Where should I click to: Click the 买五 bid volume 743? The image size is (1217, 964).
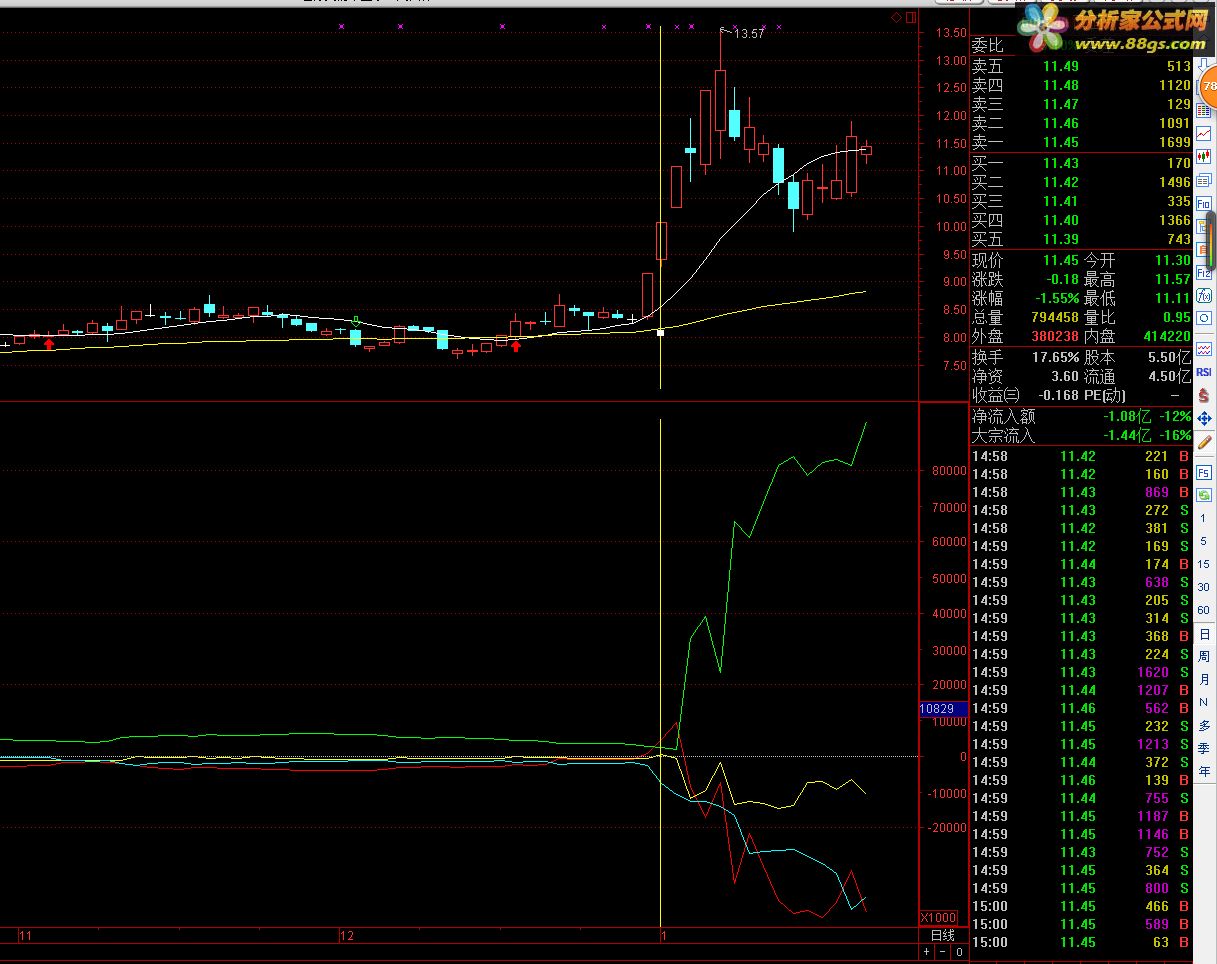point(1178,239)
